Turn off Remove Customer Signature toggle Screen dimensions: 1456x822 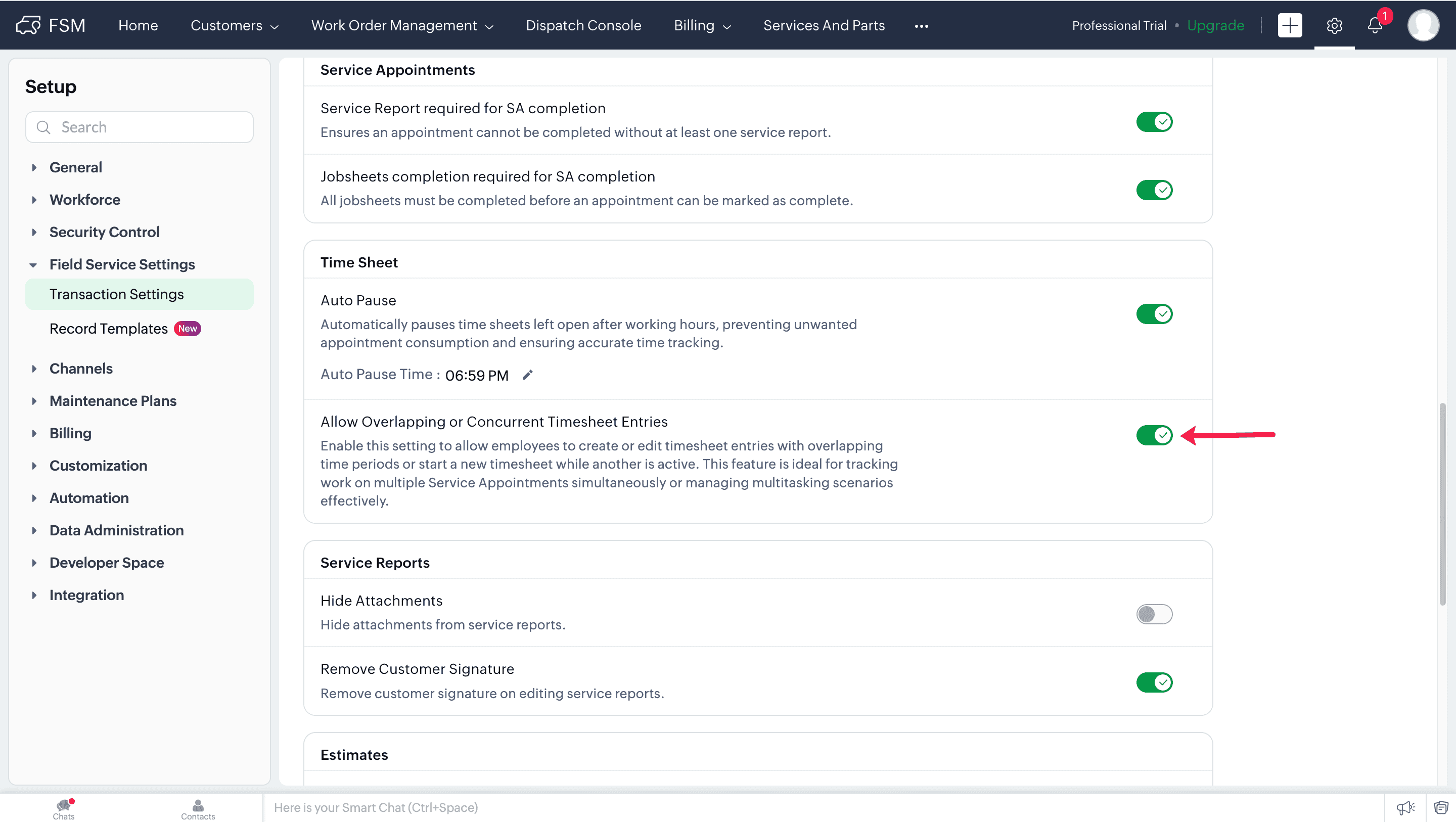1154,682
